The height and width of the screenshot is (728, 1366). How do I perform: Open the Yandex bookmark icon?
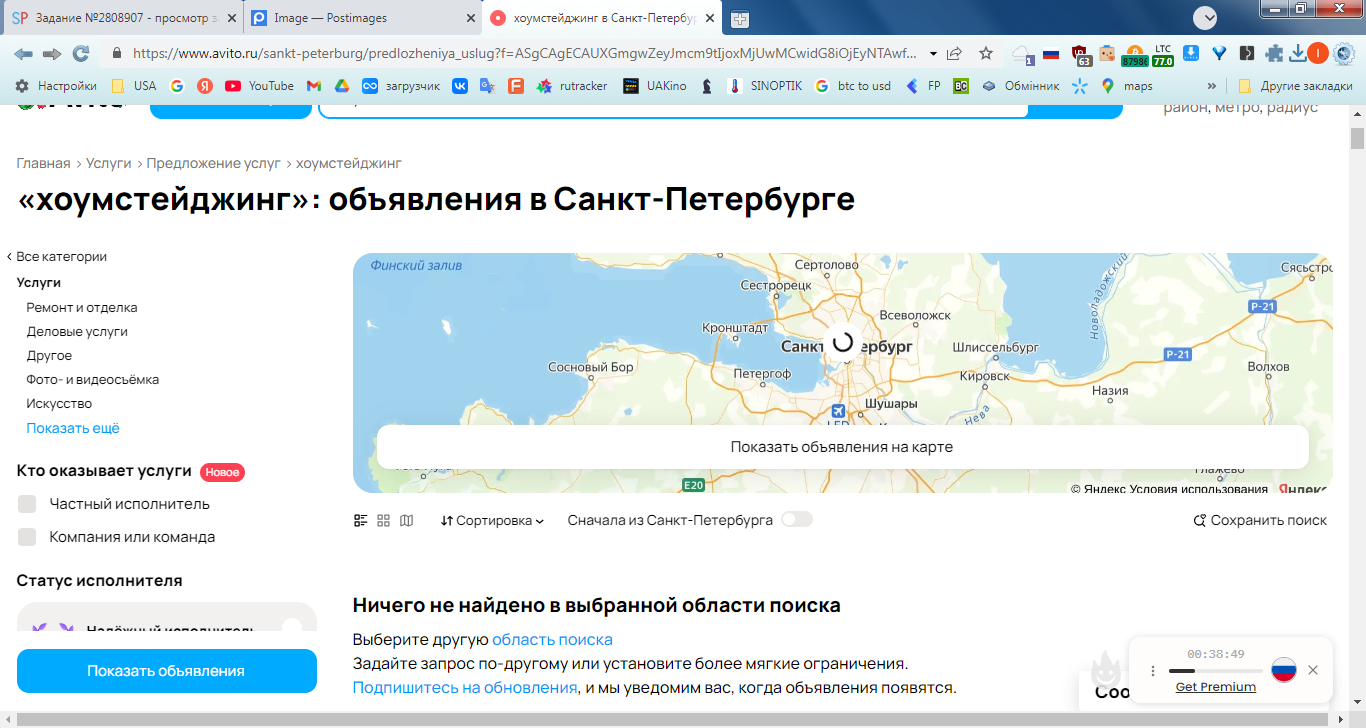pos(205,86)
